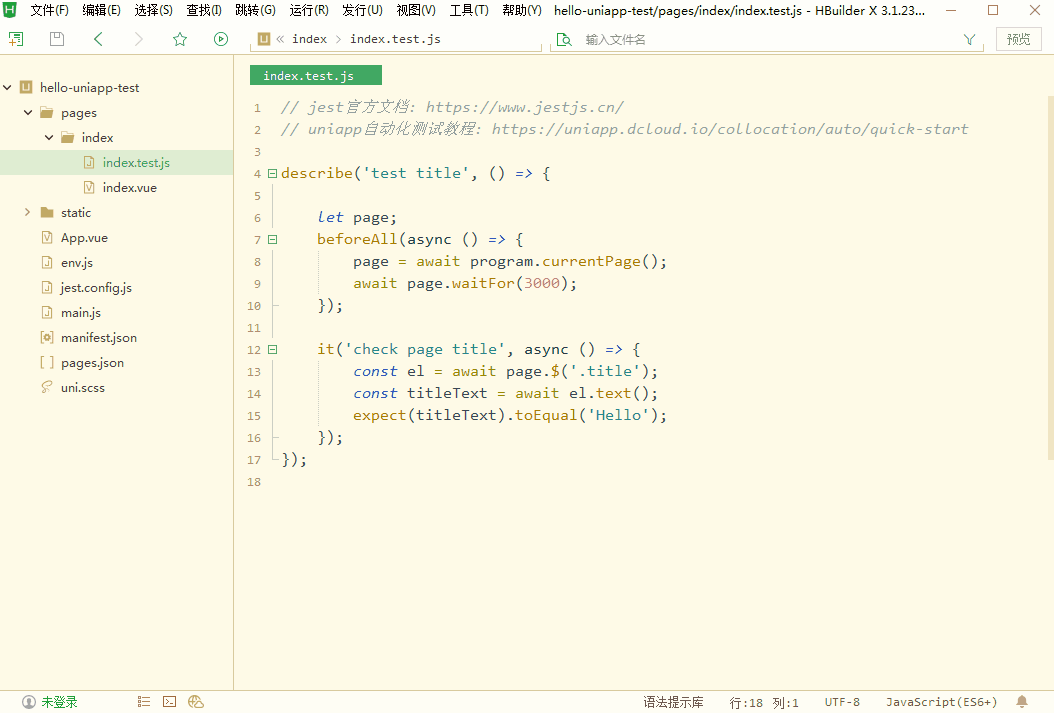Viewport: 1054px width, 713px height.
Task: Save the file with the save icon
Action: pos(57,39)
